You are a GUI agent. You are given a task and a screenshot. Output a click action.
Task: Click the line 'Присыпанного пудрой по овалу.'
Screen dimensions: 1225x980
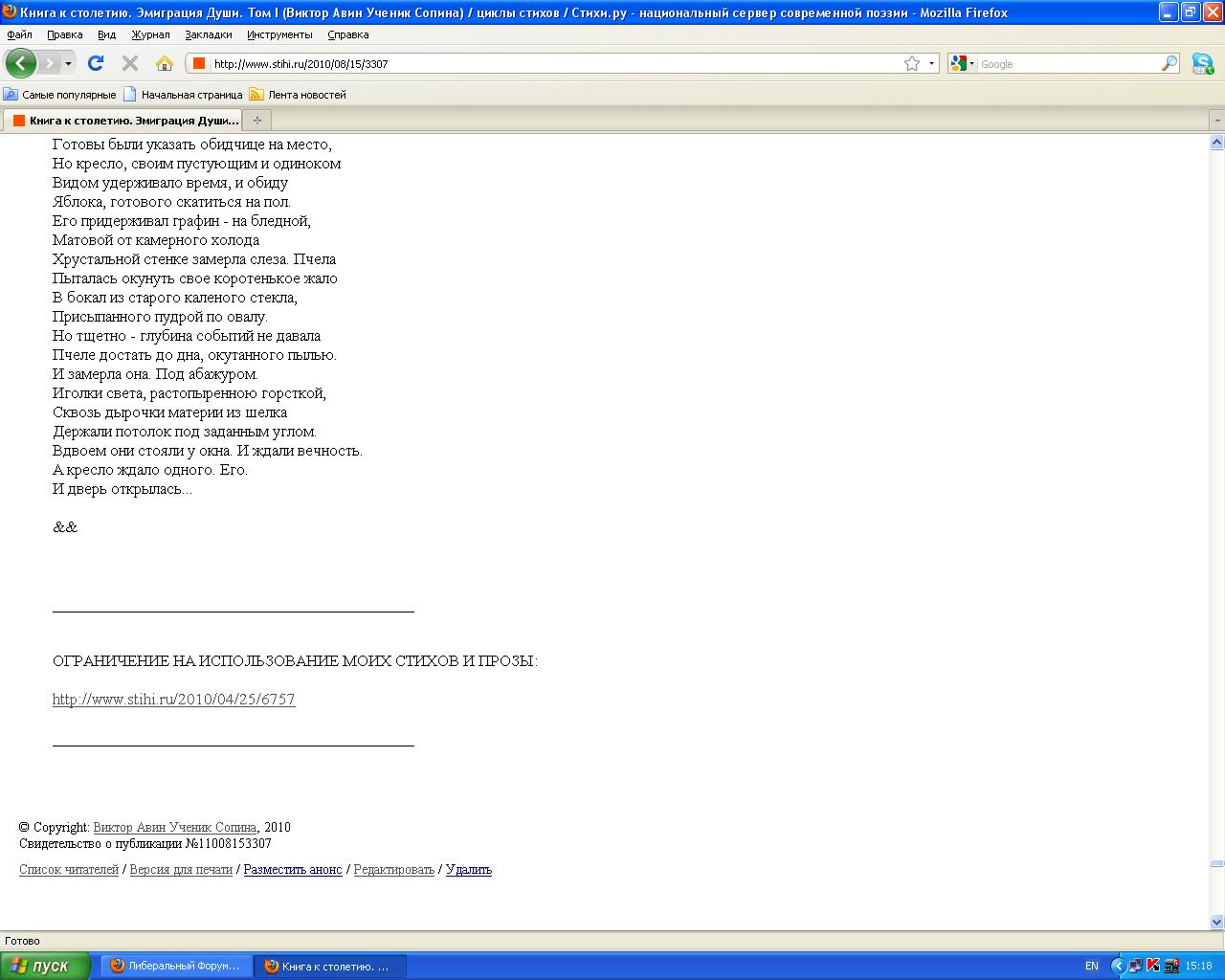[160, 317]
